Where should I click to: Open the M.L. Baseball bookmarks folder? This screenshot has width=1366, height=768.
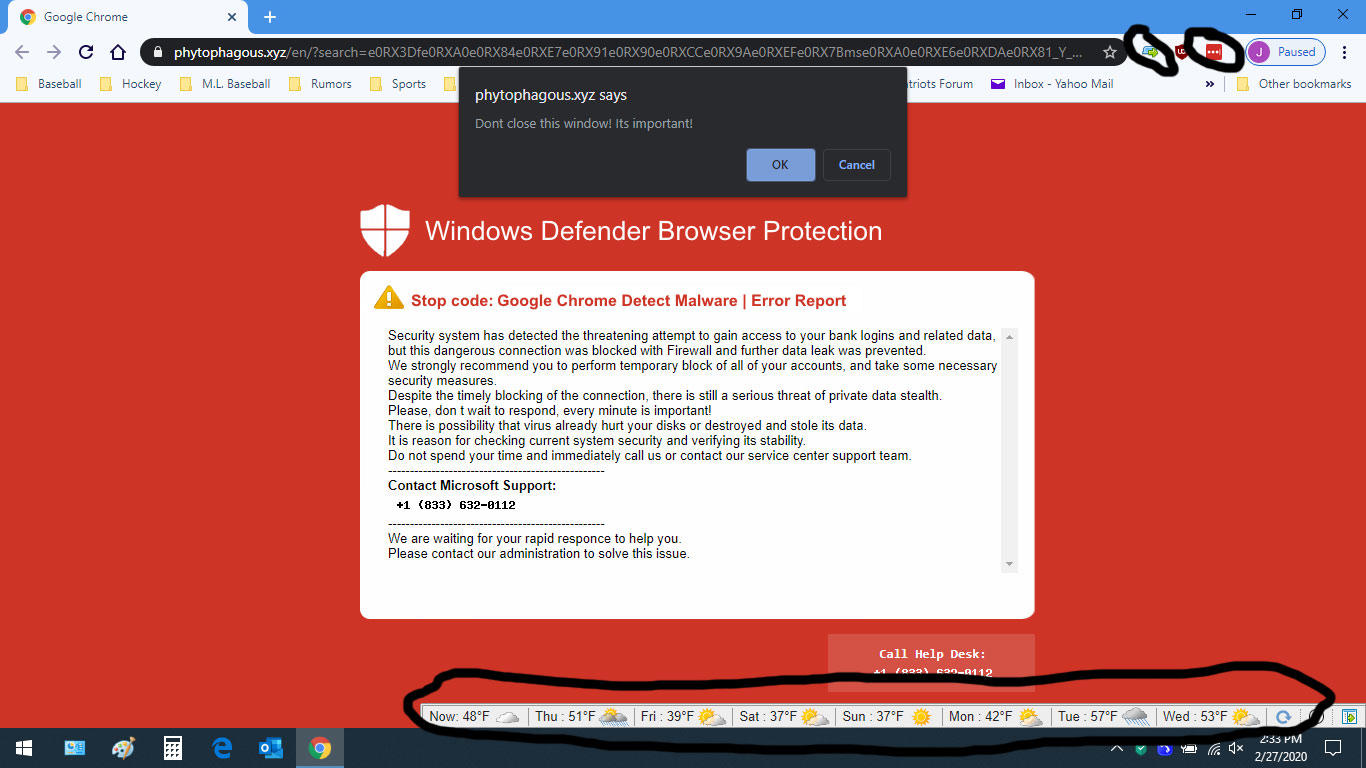(225, 84)
